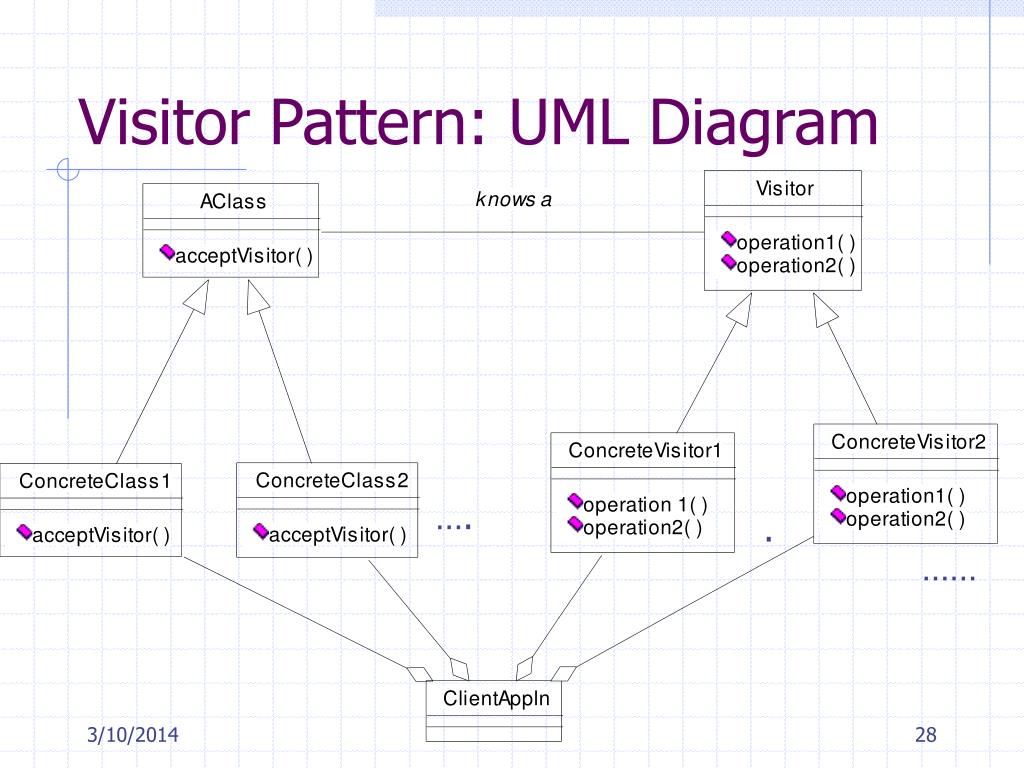1024x768 pixels.
Task: Select the "operation2()" text in ConcreteVisitor1
Action: coord(643,528)
